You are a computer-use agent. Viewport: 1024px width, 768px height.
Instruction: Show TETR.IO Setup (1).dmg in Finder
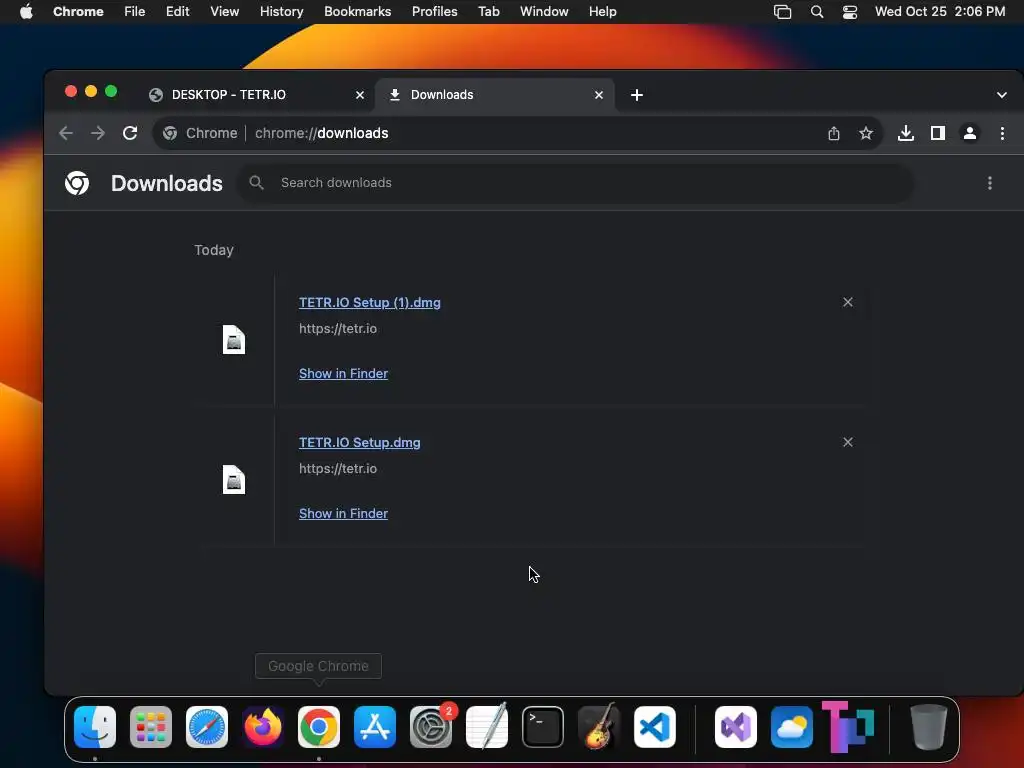pos(344,374)
